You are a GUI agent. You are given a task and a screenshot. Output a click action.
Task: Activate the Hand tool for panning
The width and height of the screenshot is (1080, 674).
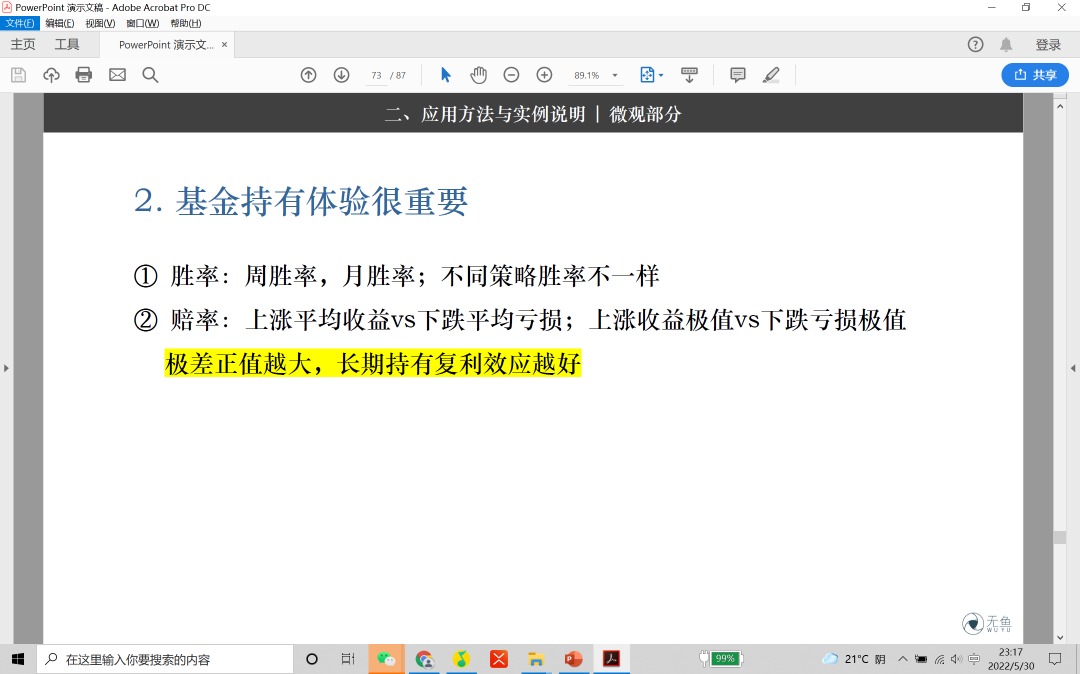[x=478, y=74]
